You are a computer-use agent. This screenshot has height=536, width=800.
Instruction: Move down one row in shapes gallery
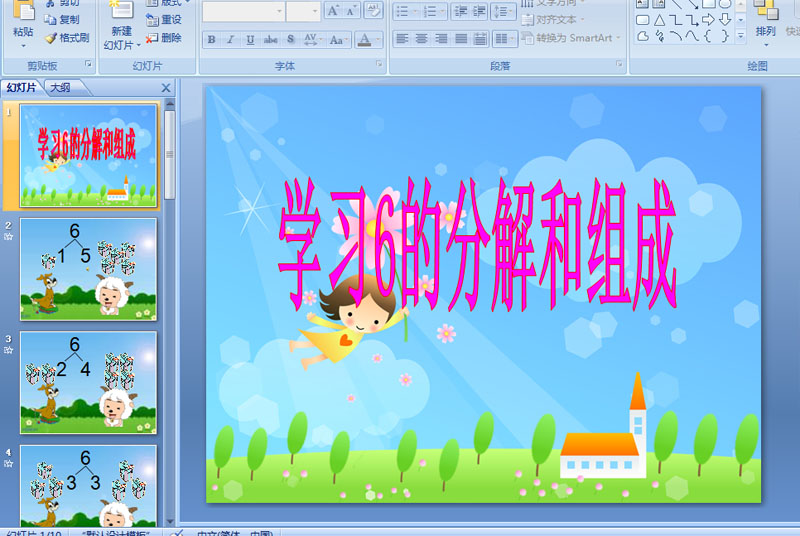click(741, 20)
